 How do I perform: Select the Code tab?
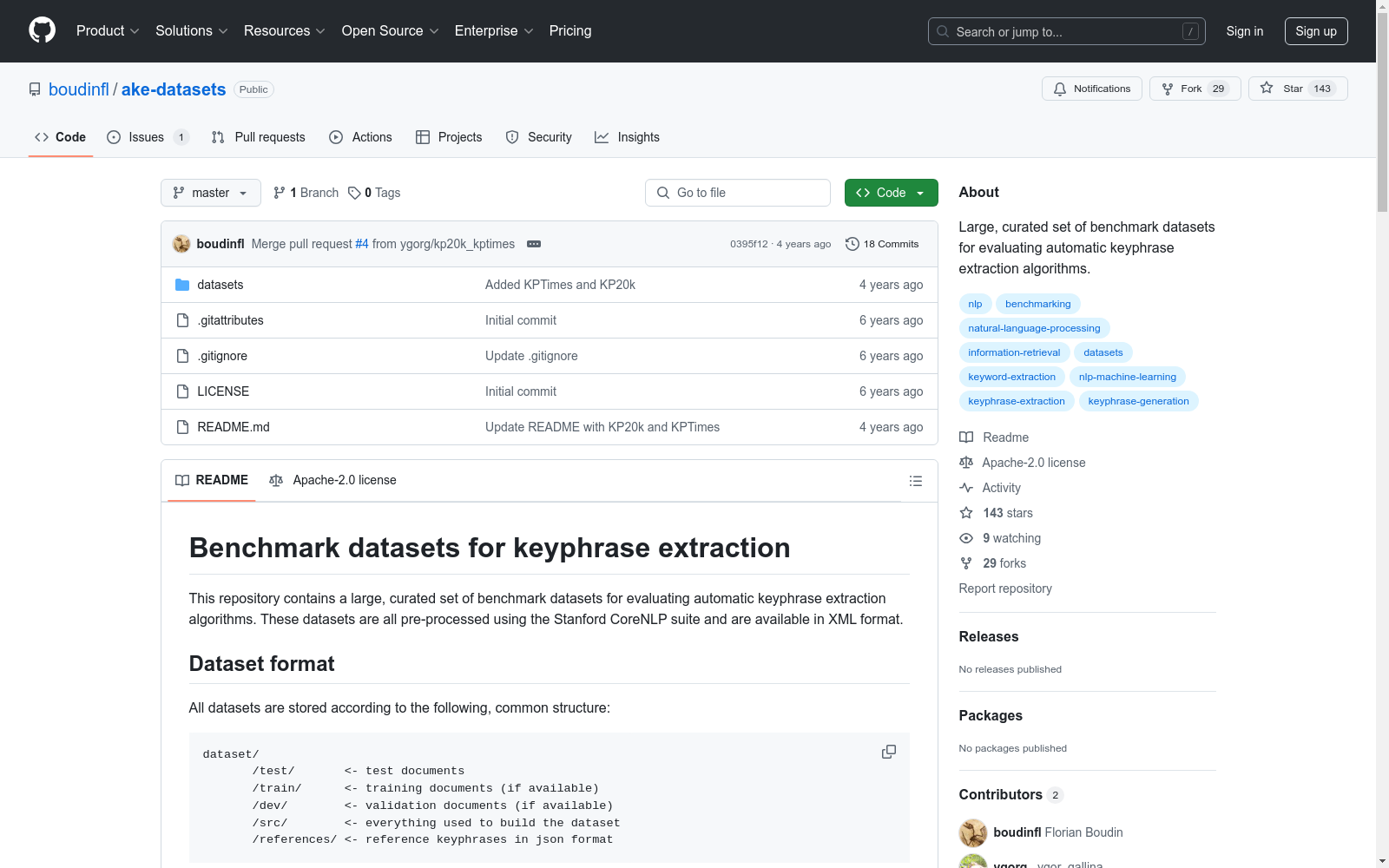coord(60,137)
